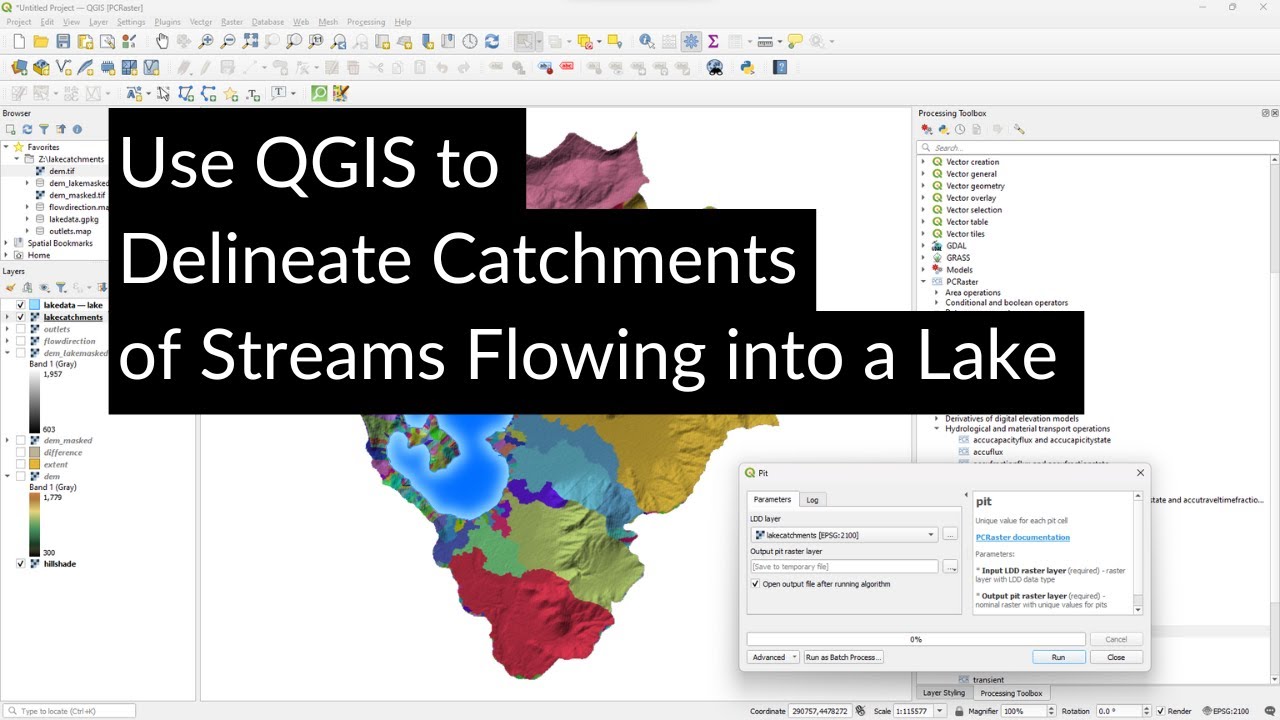Click the New Project icon
Viewport: 1280px width, 720px height.
pyautogui.click(x=19, y=42)
